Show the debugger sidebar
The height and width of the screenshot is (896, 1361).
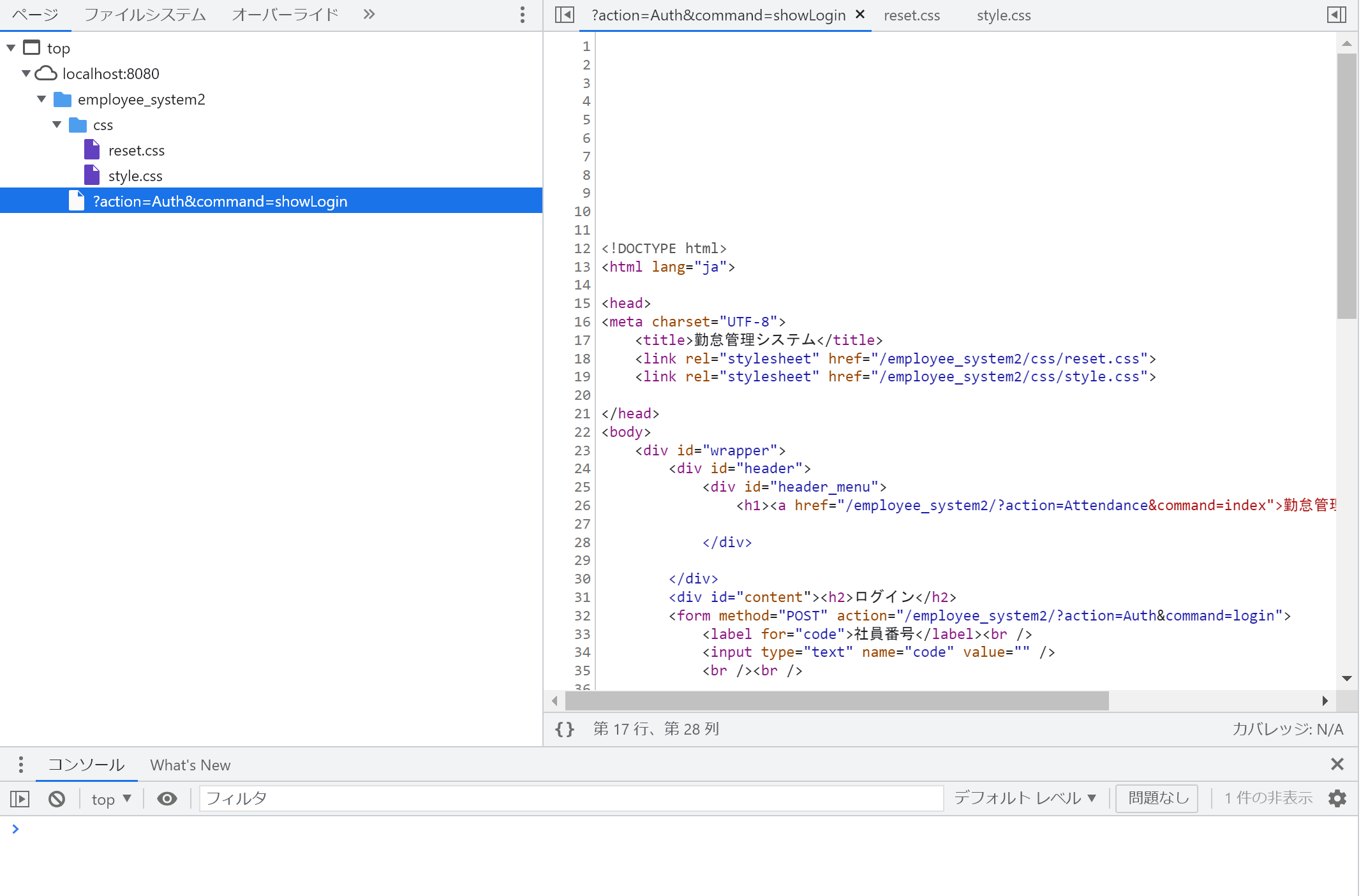[1337, 14]
